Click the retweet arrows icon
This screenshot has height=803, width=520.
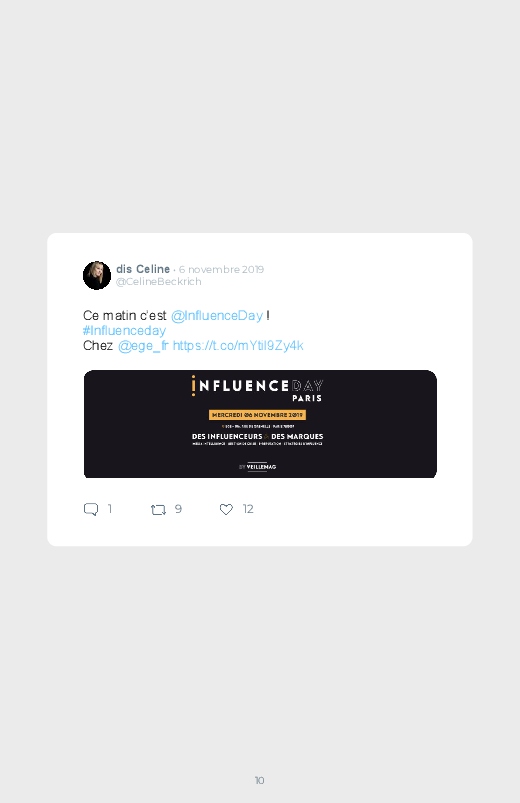(158, 510)
